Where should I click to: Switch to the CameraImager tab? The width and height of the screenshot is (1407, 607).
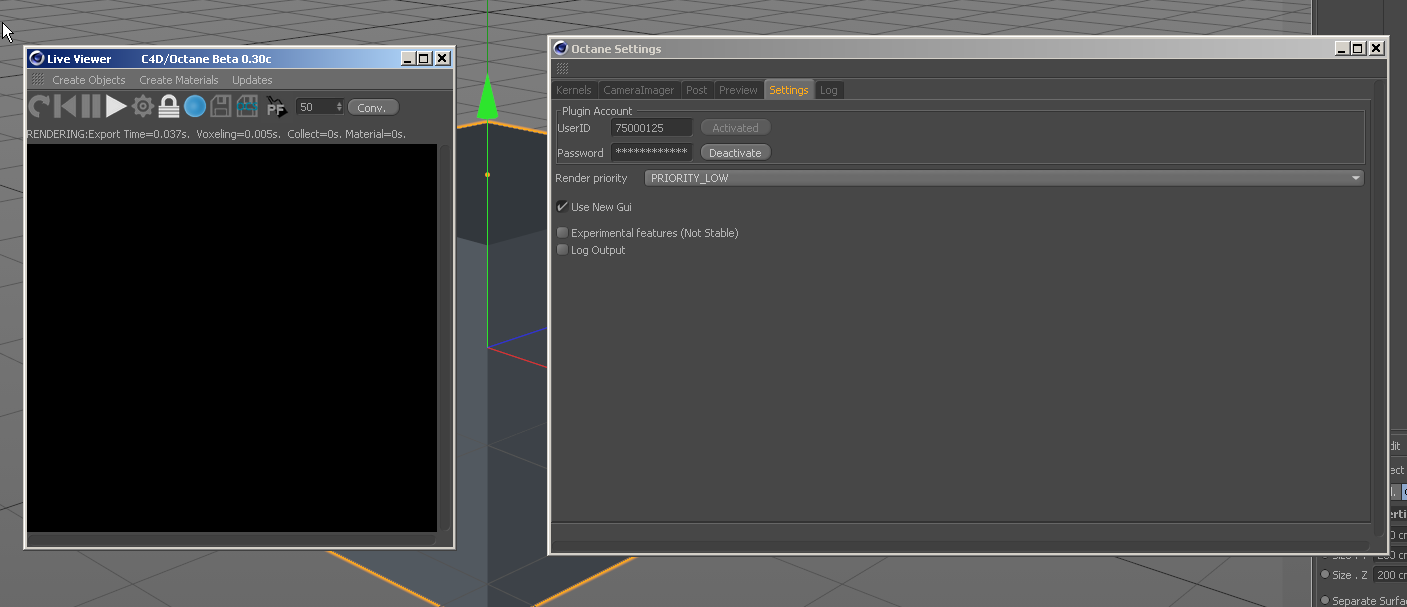[638, 90]
